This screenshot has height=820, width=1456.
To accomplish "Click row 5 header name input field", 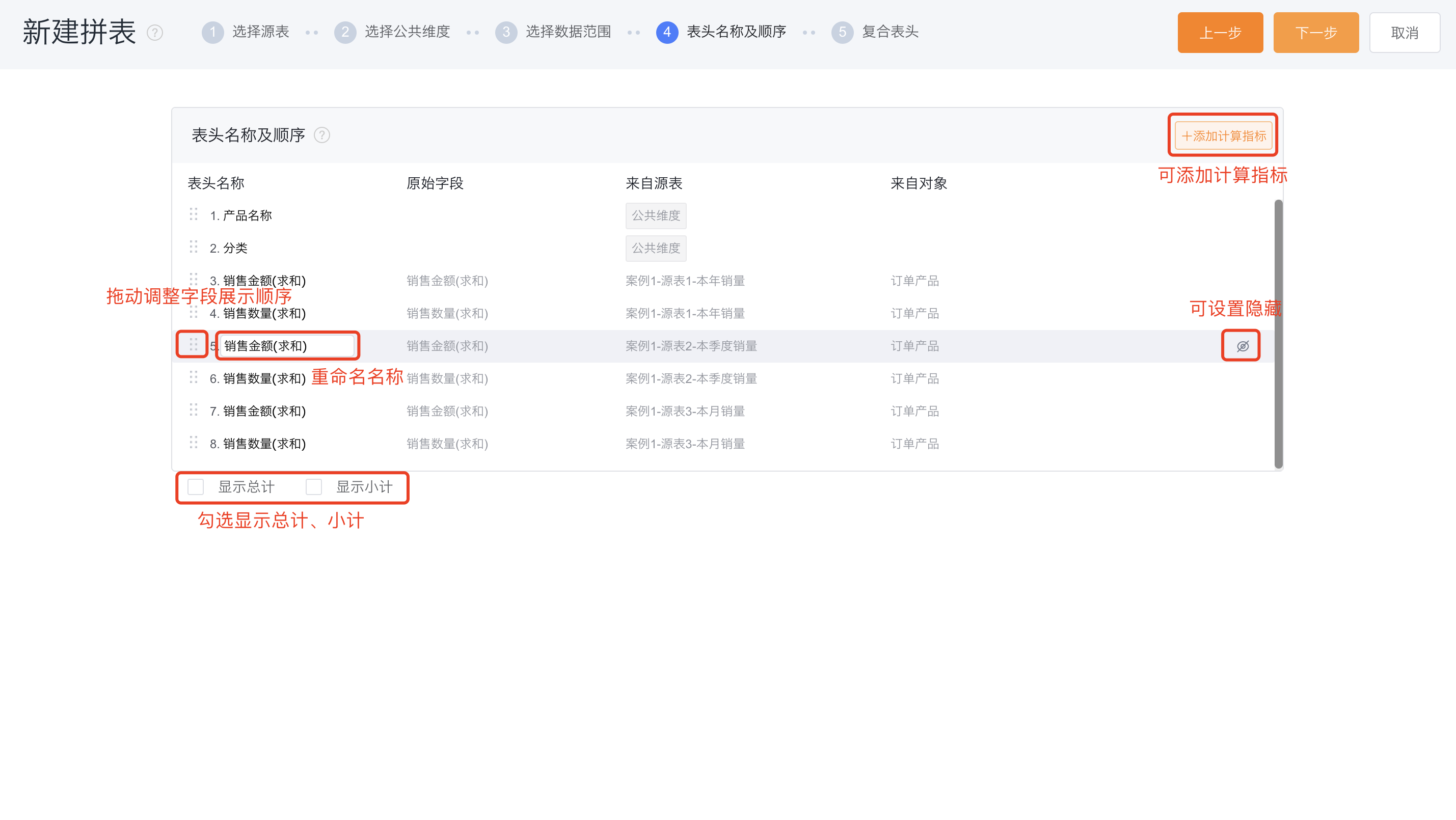I will (x=287, y=346).
